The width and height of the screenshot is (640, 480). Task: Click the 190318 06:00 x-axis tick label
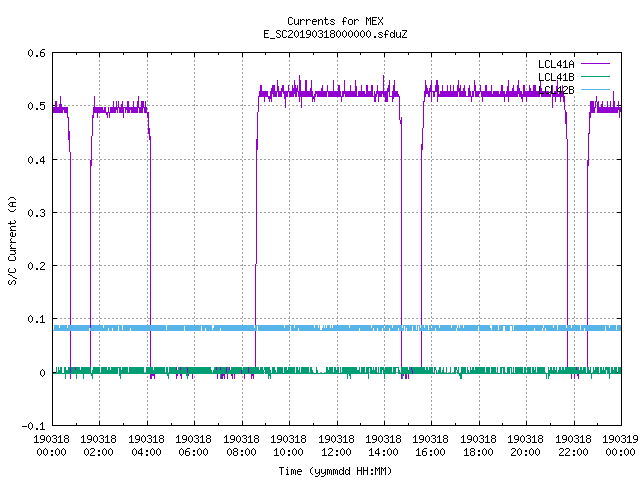click(x=193, y=446)
